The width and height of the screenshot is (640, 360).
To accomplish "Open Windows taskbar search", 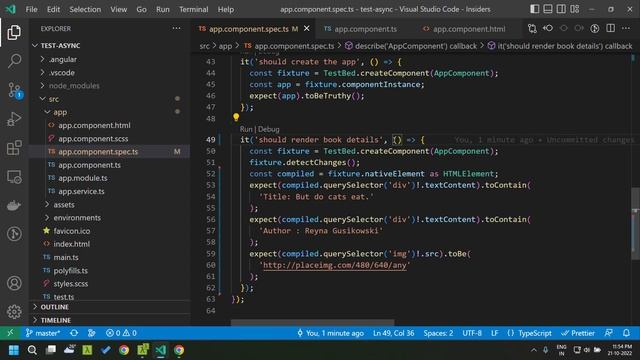I will tap(32, 350).
